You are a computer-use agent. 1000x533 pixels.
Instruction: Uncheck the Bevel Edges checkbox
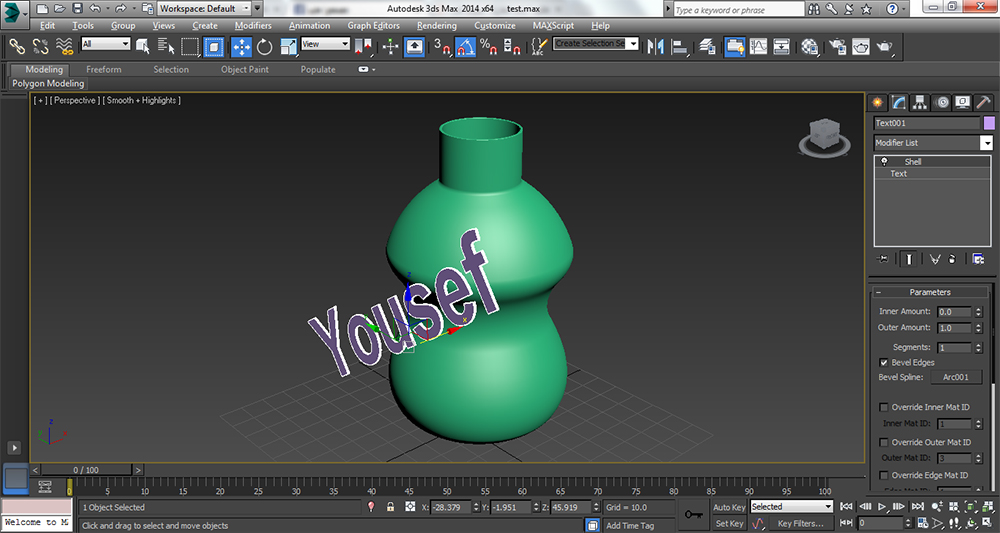(x=883, y=362)
